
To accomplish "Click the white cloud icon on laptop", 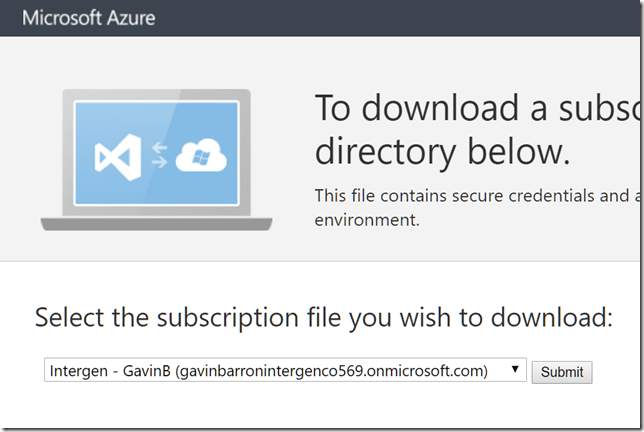I will pos(202,156).
